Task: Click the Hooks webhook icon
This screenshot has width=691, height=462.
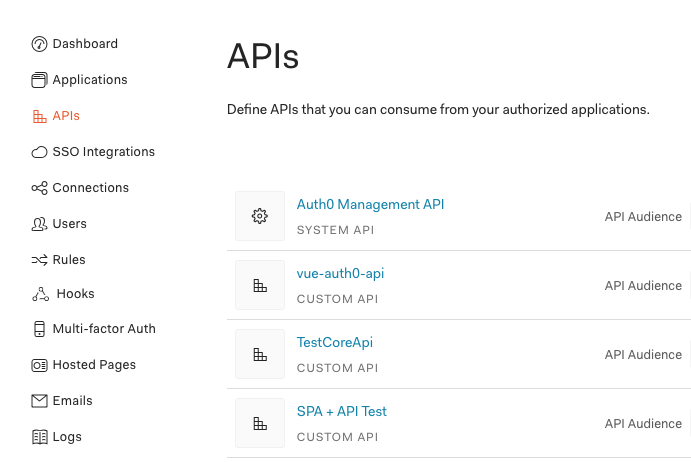Action: tap(41, 294)
